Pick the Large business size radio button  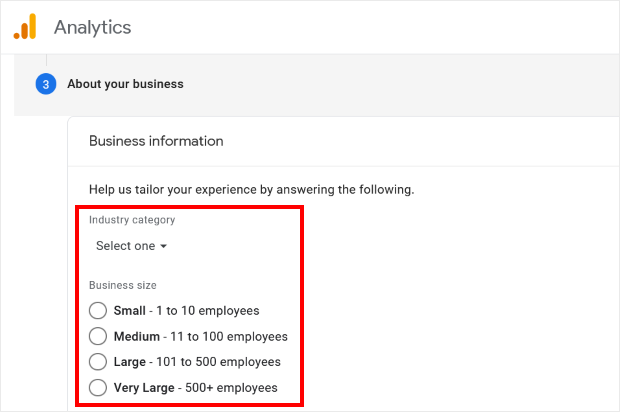(x=98, y=361)
